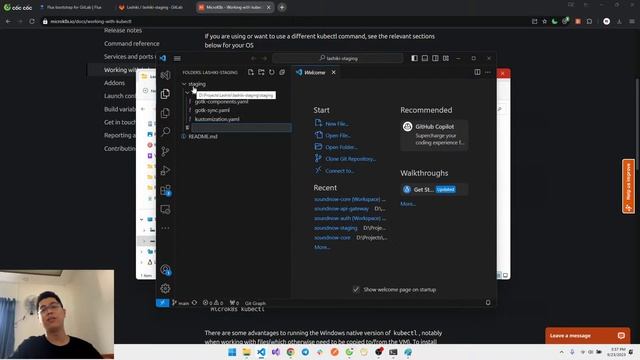640x360 pixels.
Task: Open File Explorer from the taskbar
Action: point(247,352)
